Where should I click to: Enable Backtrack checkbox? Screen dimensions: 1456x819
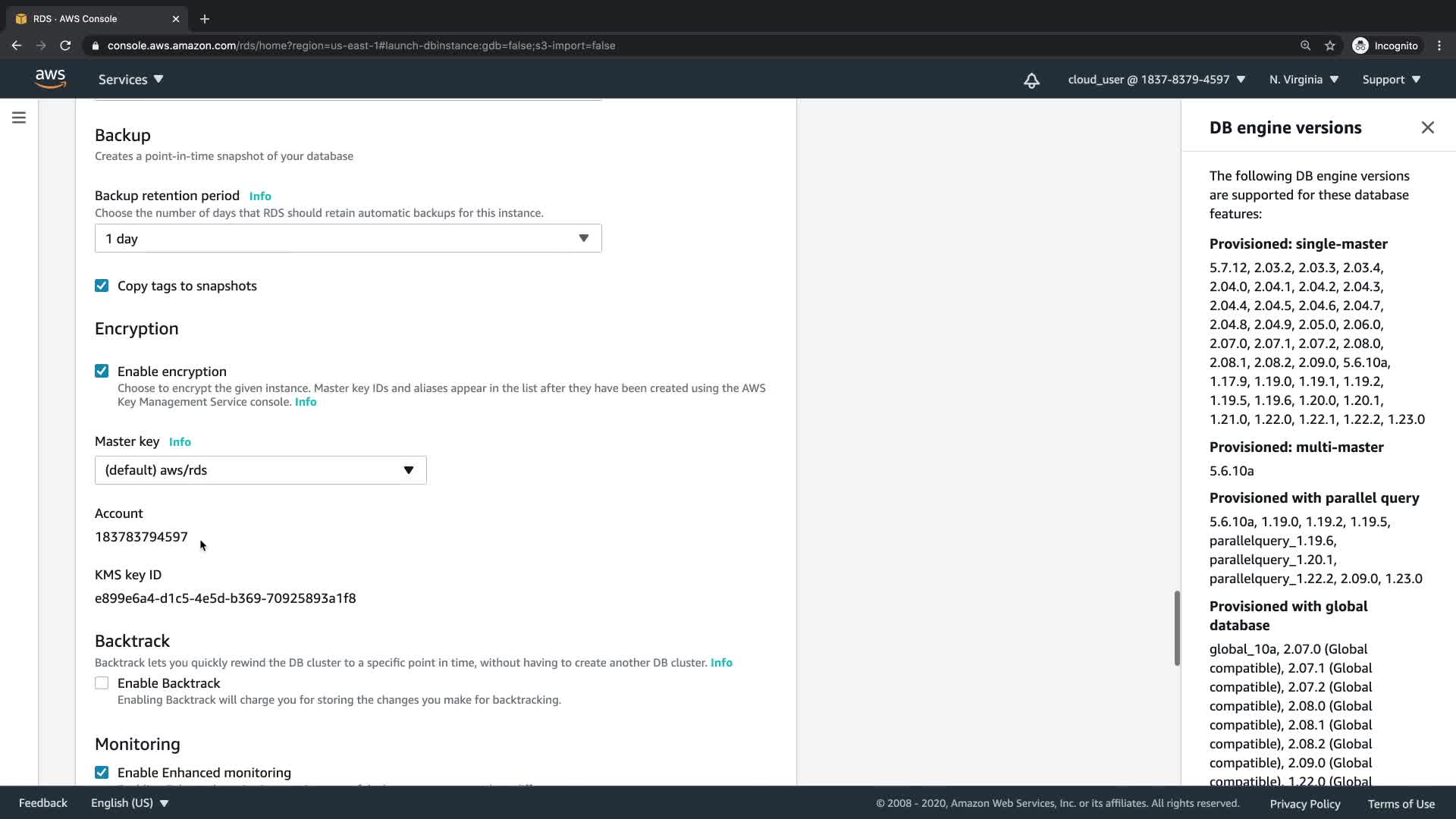102,683
